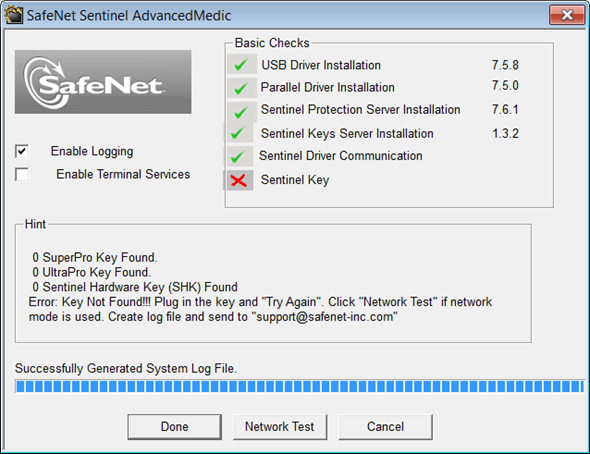The width and height of the screenshot is (590, 454).
Task: Click the USB driver version 7.5.8
Action: point(505,65)
